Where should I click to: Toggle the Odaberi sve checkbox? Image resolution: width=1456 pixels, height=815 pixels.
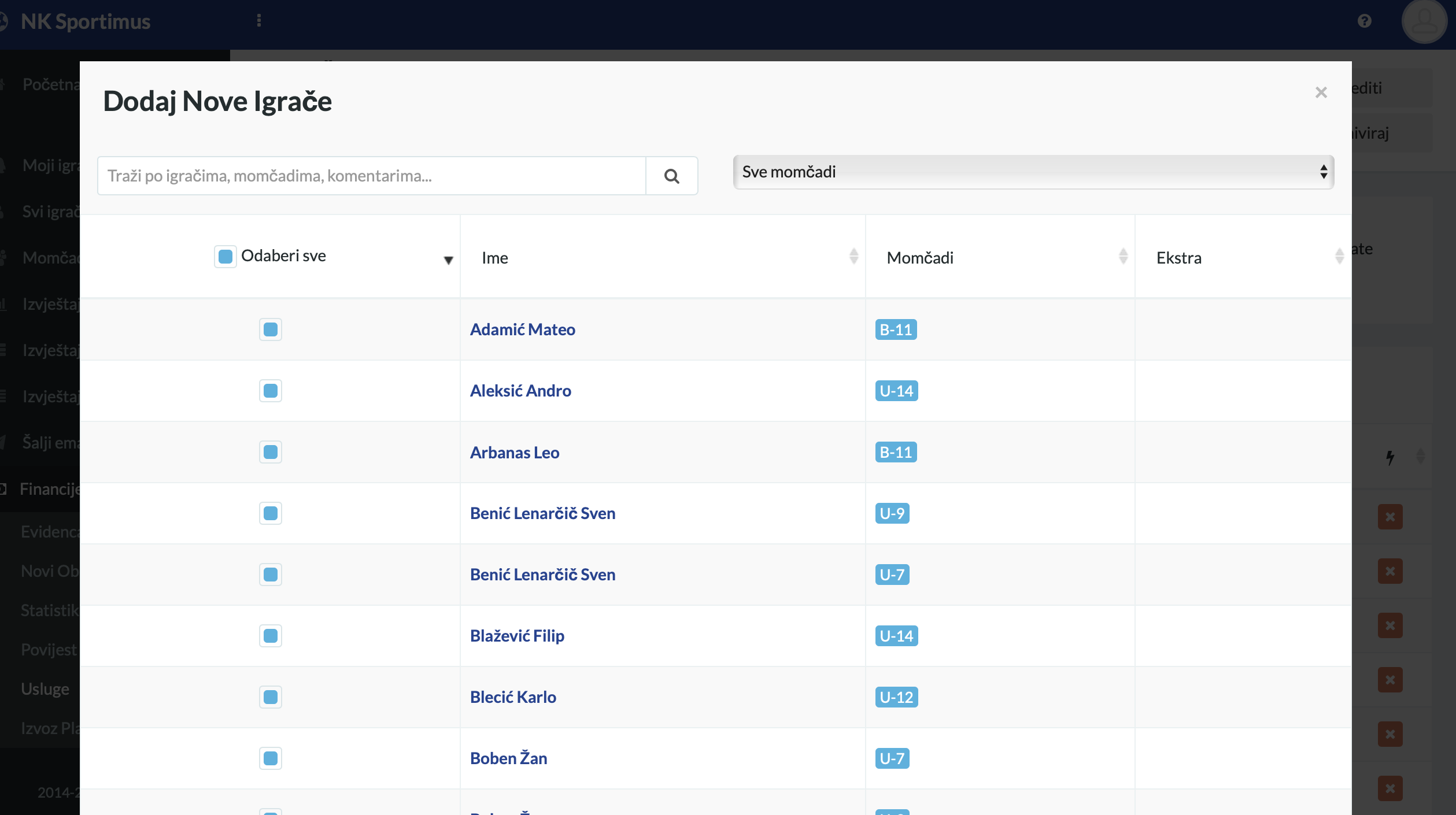(x=226, y=256)
